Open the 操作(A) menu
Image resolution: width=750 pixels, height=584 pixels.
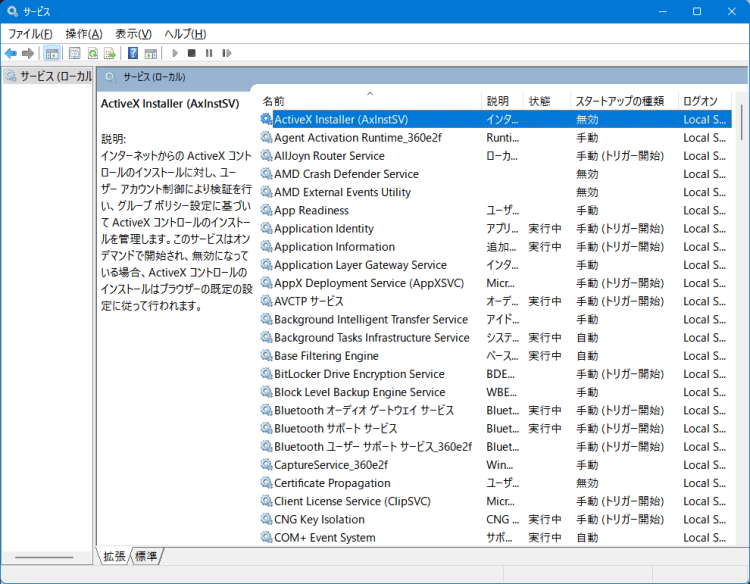coord(84,34)
